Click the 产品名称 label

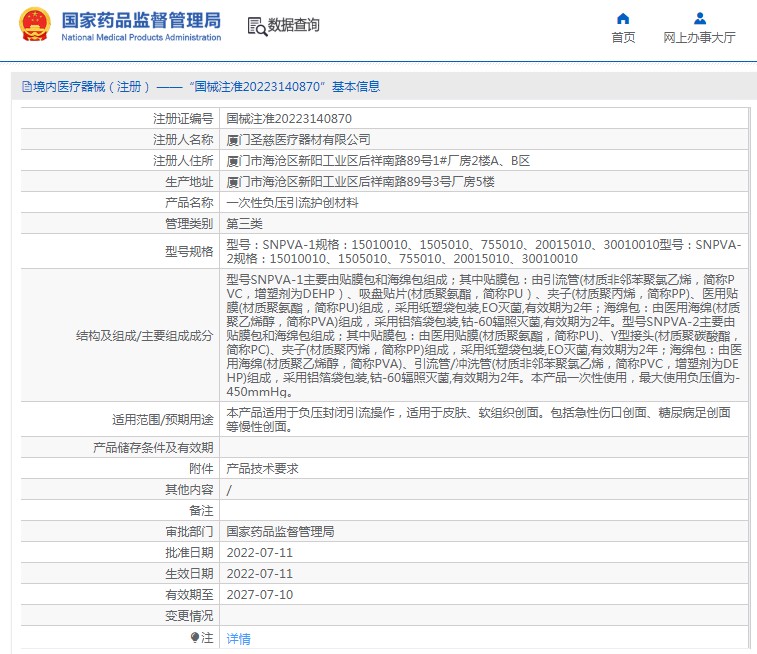coord(189,203)
